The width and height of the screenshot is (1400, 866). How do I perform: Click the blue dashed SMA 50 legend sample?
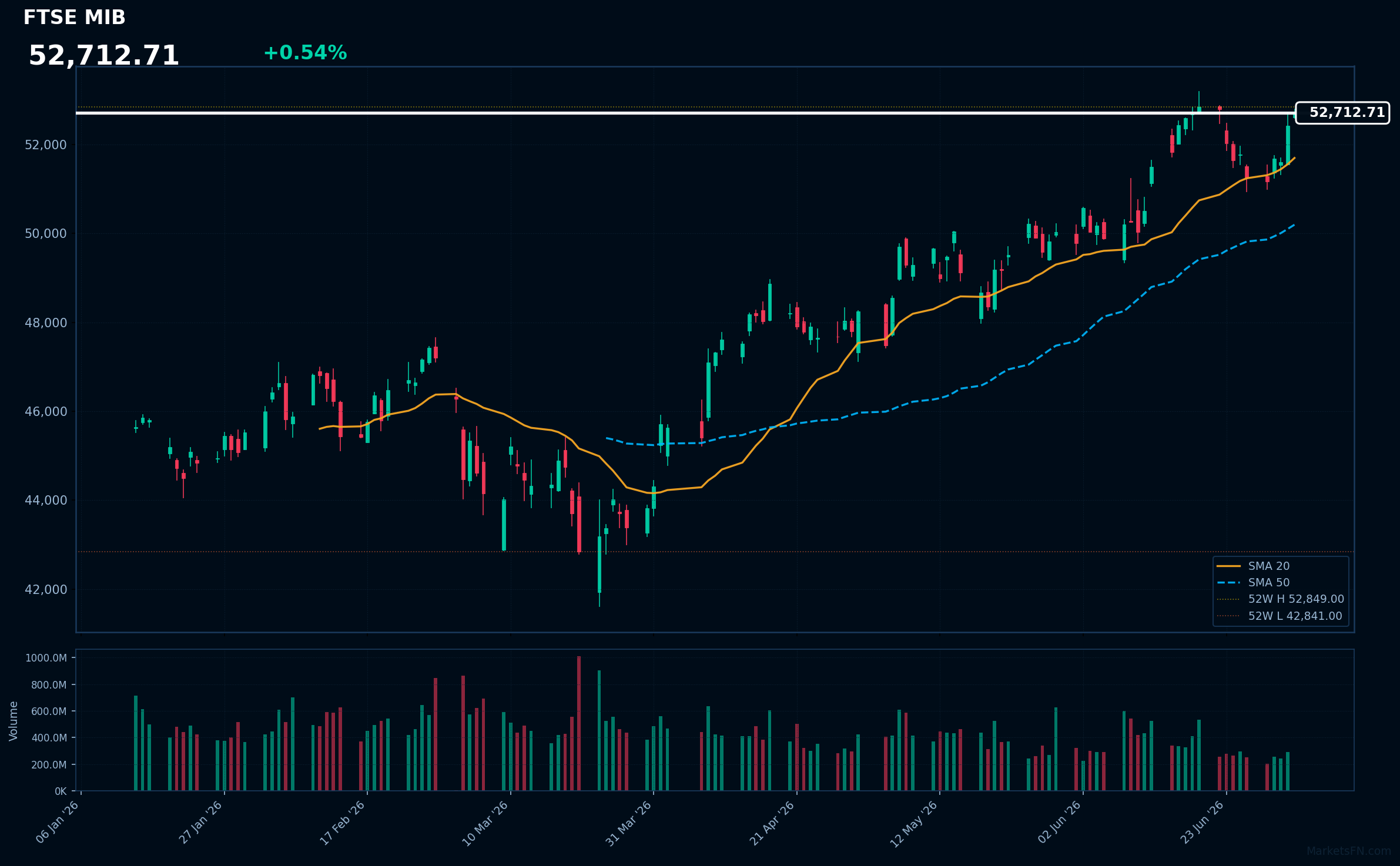click(x=1228, y=582)
